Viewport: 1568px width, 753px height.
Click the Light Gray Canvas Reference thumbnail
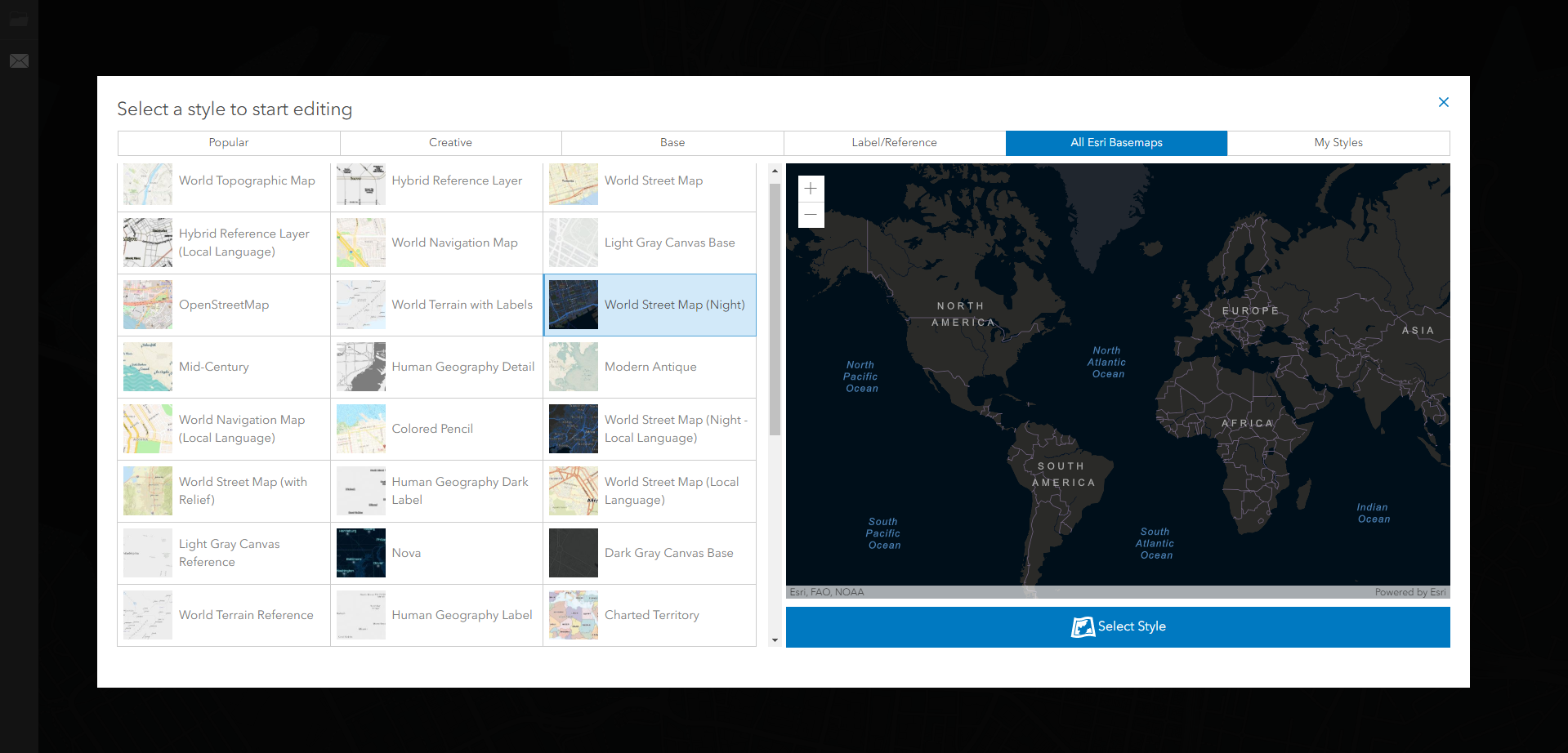coord(148,553)
